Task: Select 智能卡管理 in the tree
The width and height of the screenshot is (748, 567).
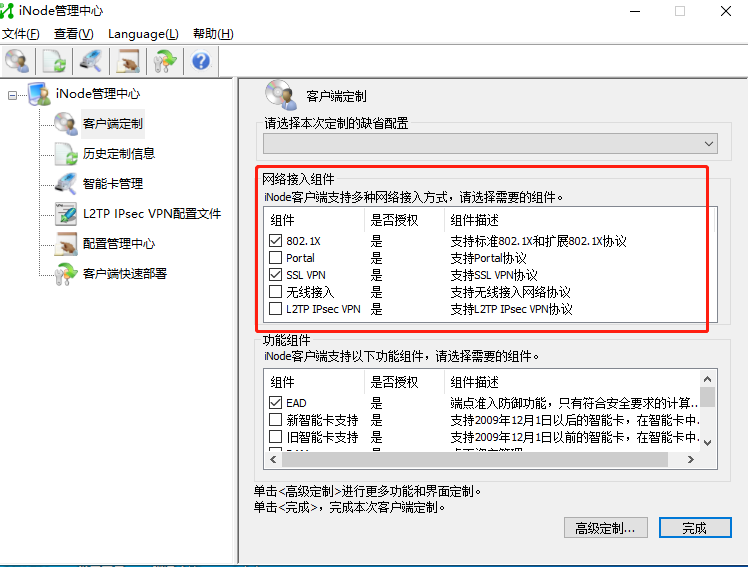Action: (x=113, y=184)
